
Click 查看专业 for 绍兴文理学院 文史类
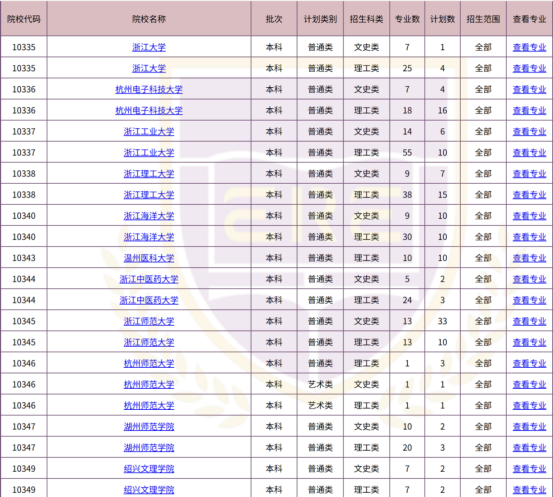pos(529,469)
